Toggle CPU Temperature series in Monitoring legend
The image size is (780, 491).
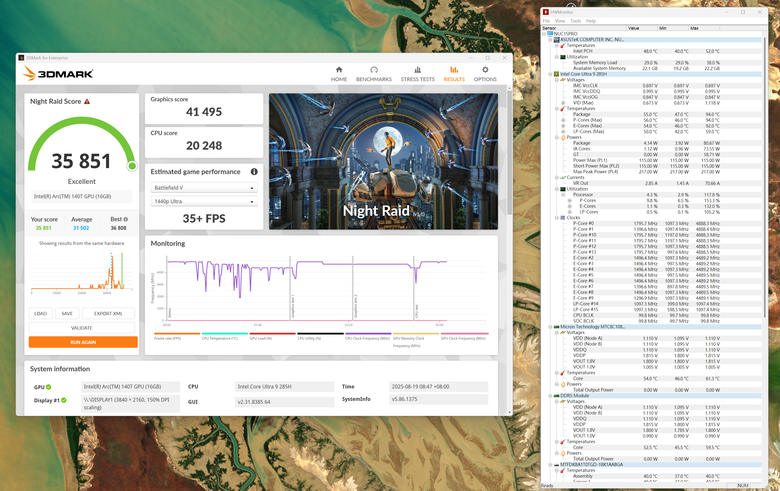pyautogui.click(x=225, y=336)
